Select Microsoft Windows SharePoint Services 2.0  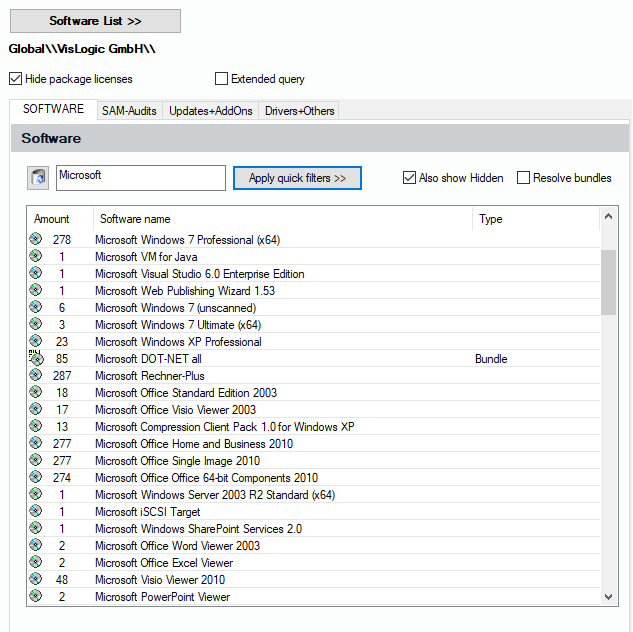pyautogui.click(x=314, y=529)
